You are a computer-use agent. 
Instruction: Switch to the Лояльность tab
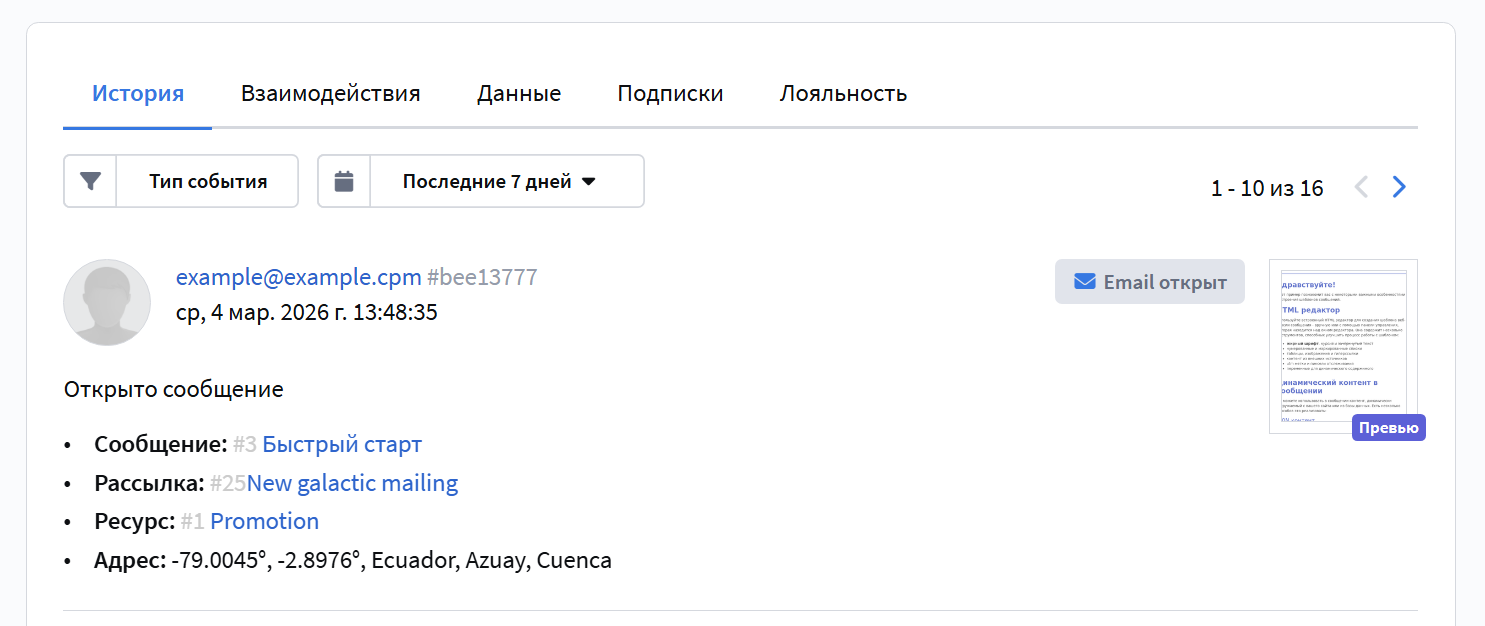(x=843, y=94)
